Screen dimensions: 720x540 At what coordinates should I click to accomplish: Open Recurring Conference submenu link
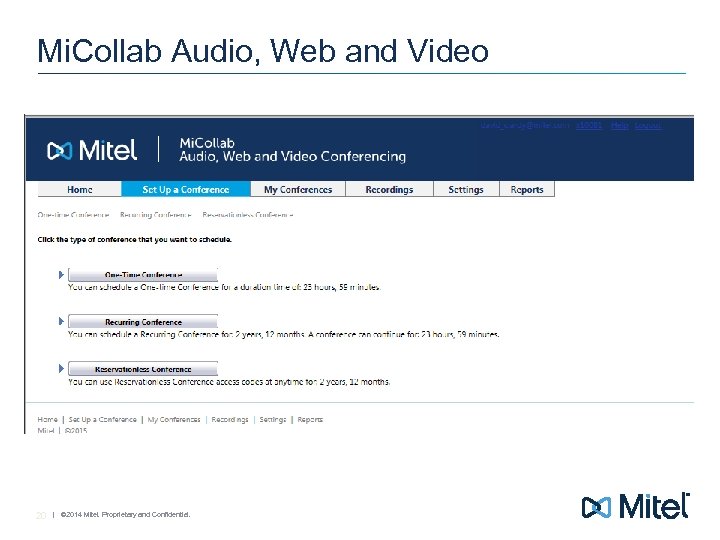tap(155, 215)
